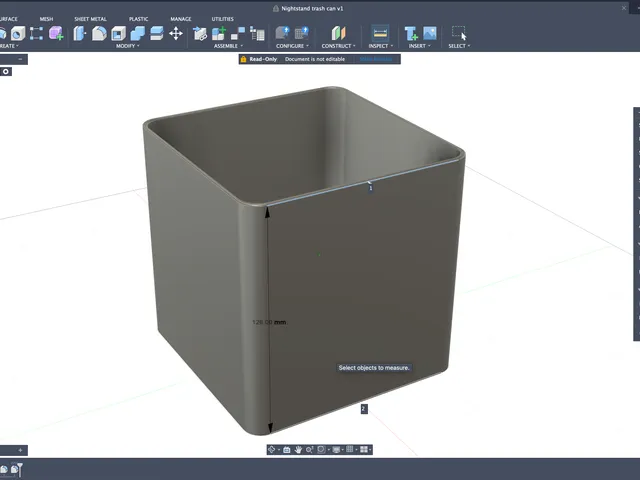Click the Zoom magnifier tool

(309, 449)
